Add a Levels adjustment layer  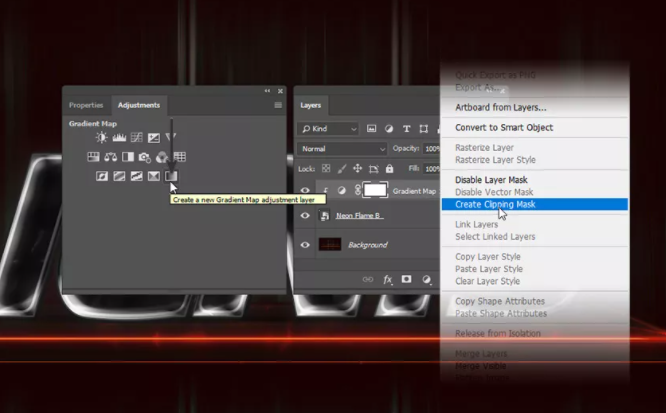pyautogui.click(x=119, y=137)
